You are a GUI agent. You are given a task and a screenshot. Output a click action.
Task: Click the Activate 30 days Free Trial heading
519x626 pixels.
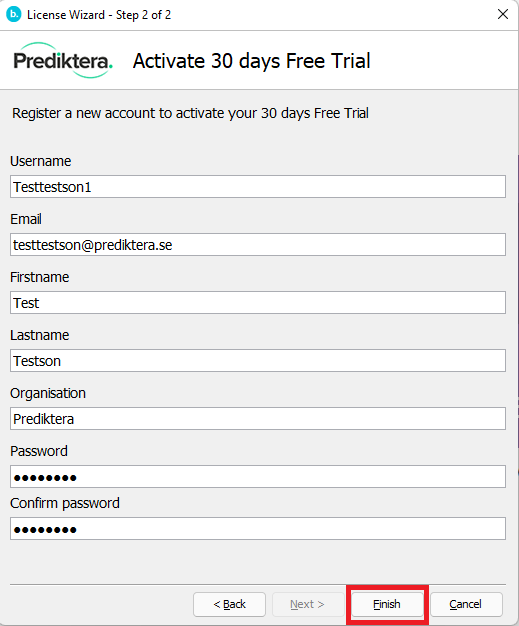pos(252,61)
